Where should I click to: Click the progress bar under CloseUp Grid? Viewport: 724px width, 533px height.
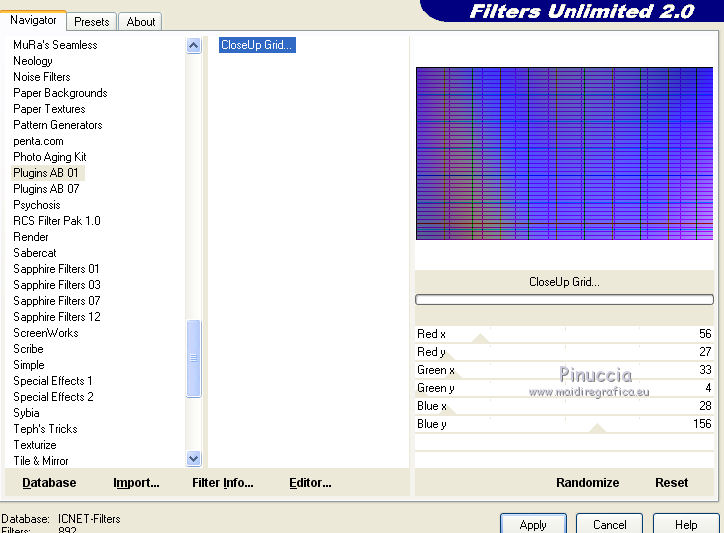click(564, 300)
